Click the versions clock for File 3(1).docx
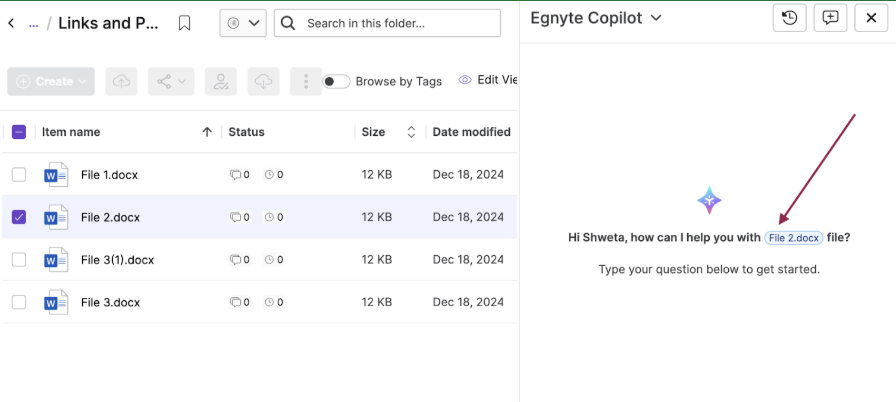 [x=274, y=260]
